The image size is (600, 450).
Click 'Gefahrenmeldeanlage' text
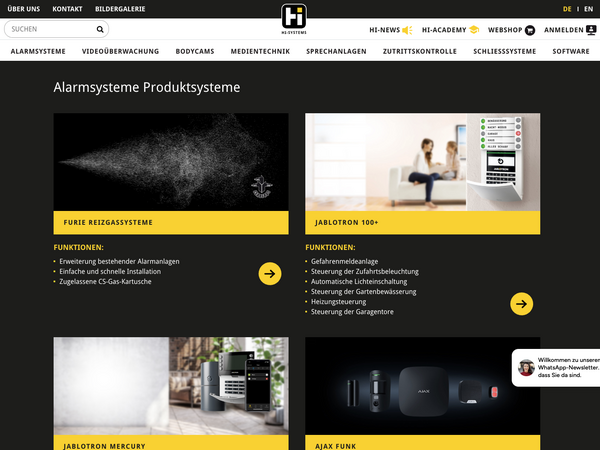click(344, 261)
